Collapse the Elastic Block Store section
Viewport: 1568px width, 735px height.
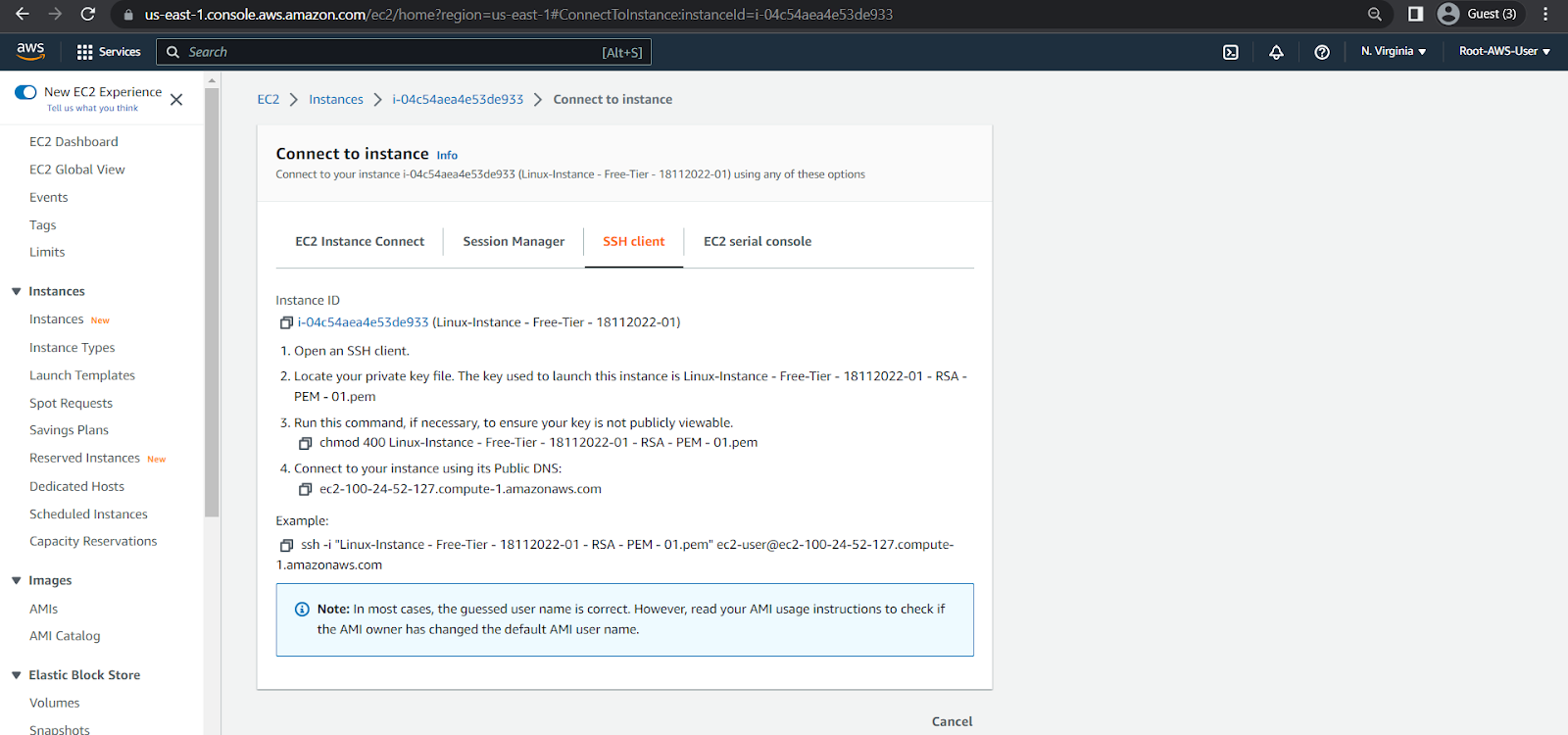click(x=17, y=675)
